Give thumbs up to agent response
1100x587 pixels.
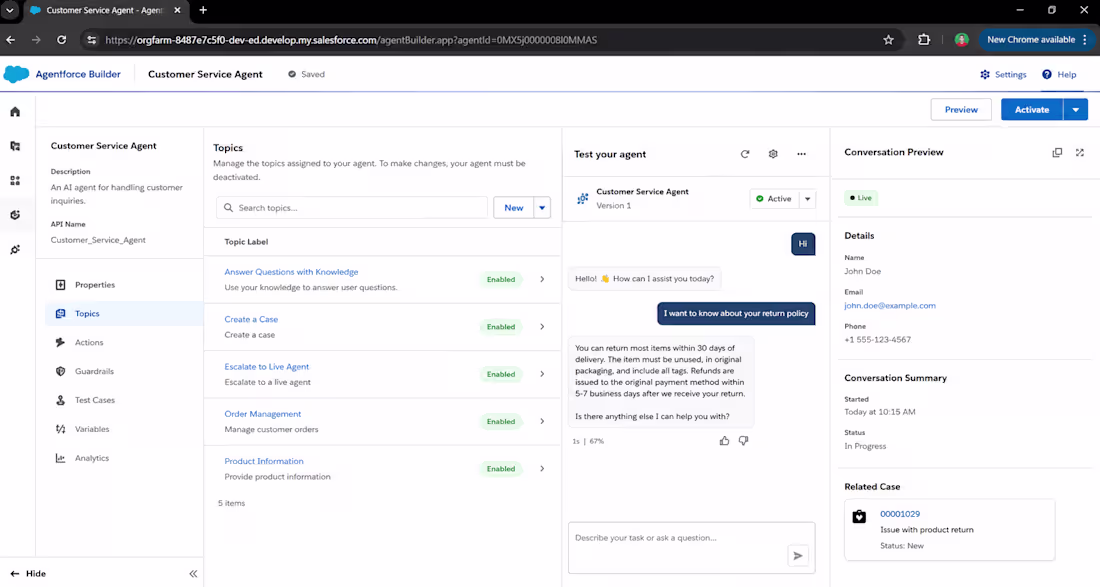click(724, 440)
